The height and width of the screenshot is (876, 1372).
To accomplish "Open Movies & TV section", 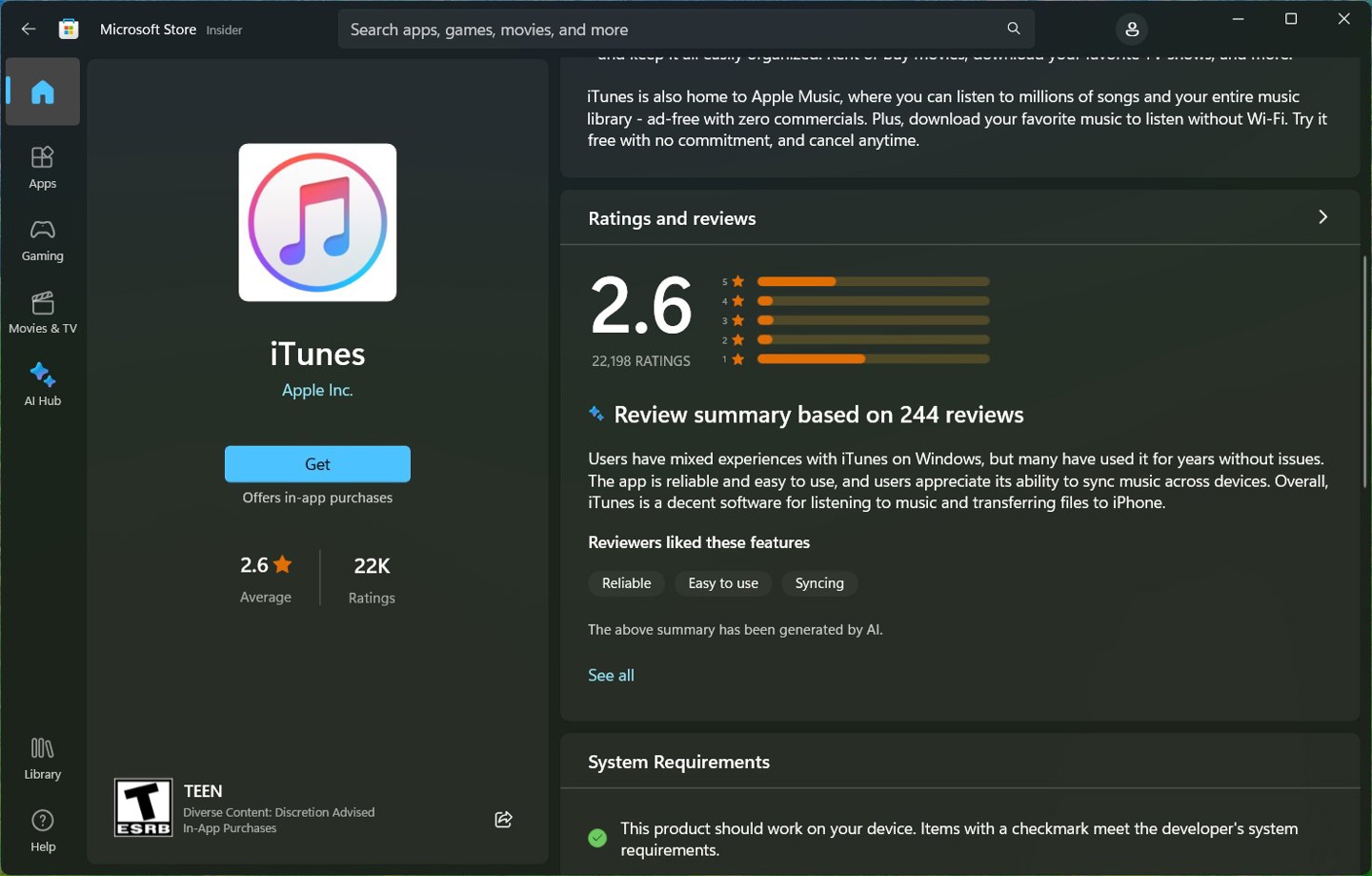I will click(x=43, y=313).
